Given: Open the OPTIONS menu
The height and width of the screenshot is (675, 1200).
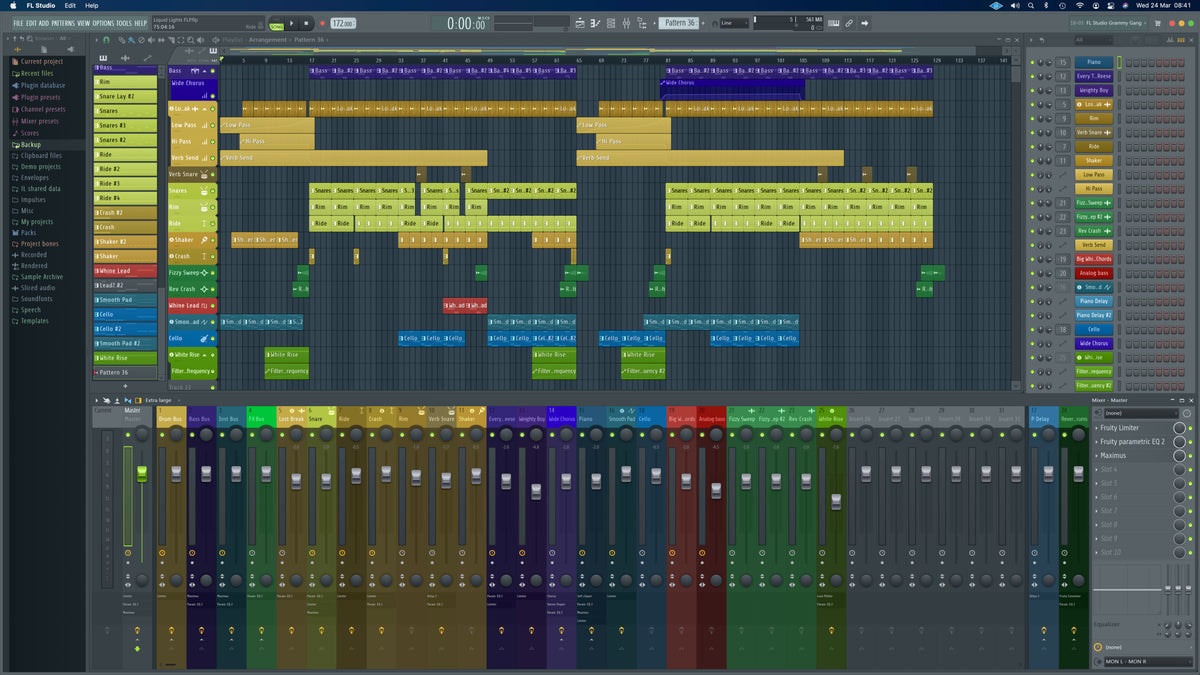Looking at the screenshot, I should [x=103, y=23].
